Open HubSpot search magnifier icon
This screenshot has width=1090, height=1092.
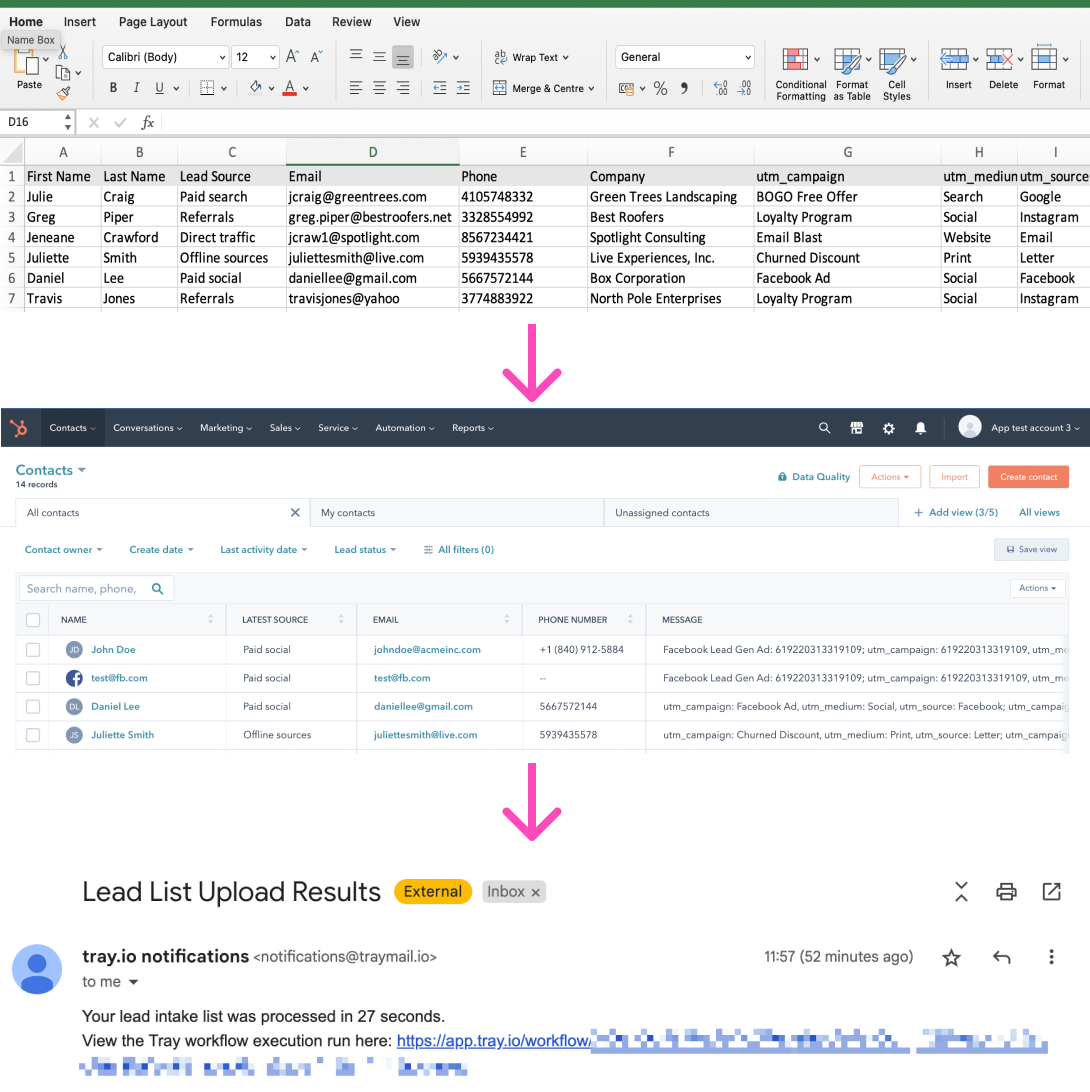coord(824,428)
